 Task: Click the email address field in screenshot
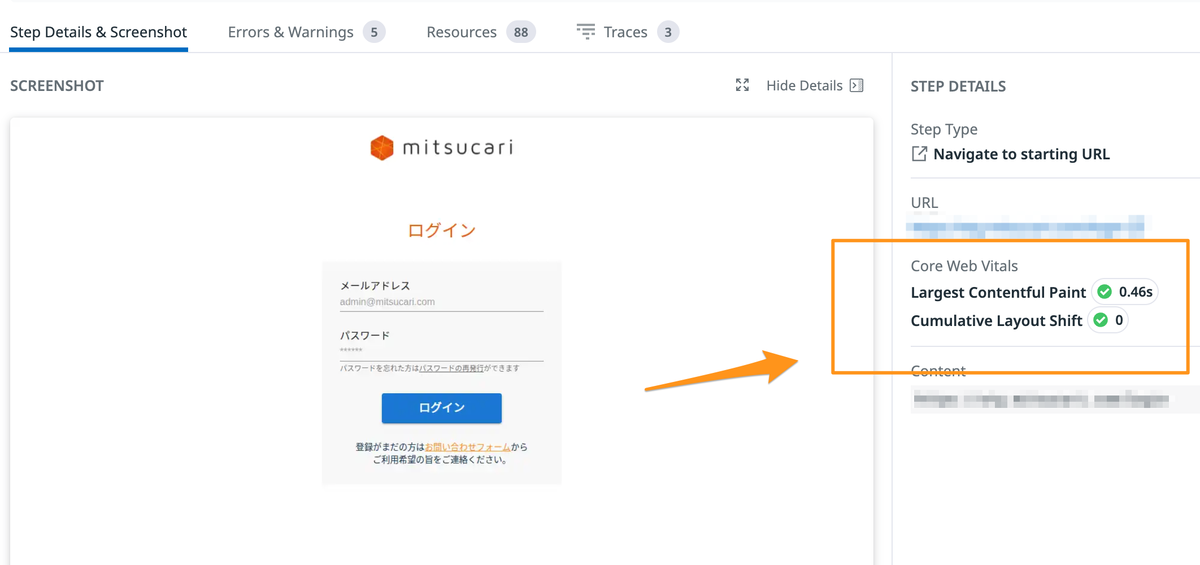coord(441,301)
